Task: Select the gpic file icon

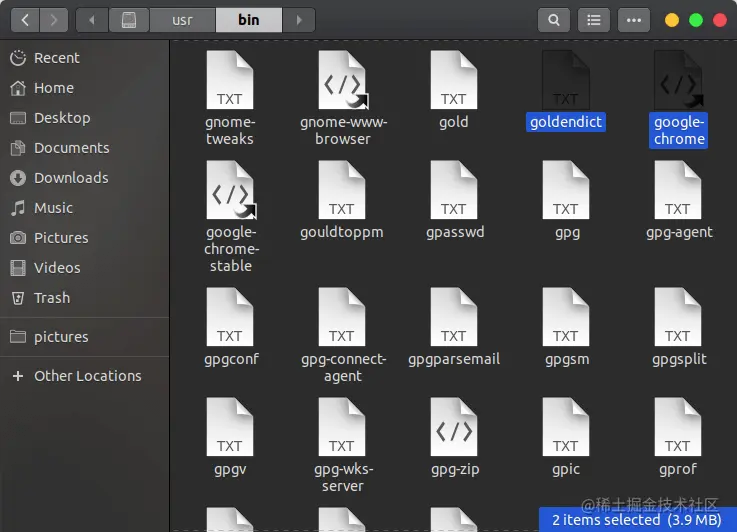Action: pyautogui.click(x=565, y=427)
